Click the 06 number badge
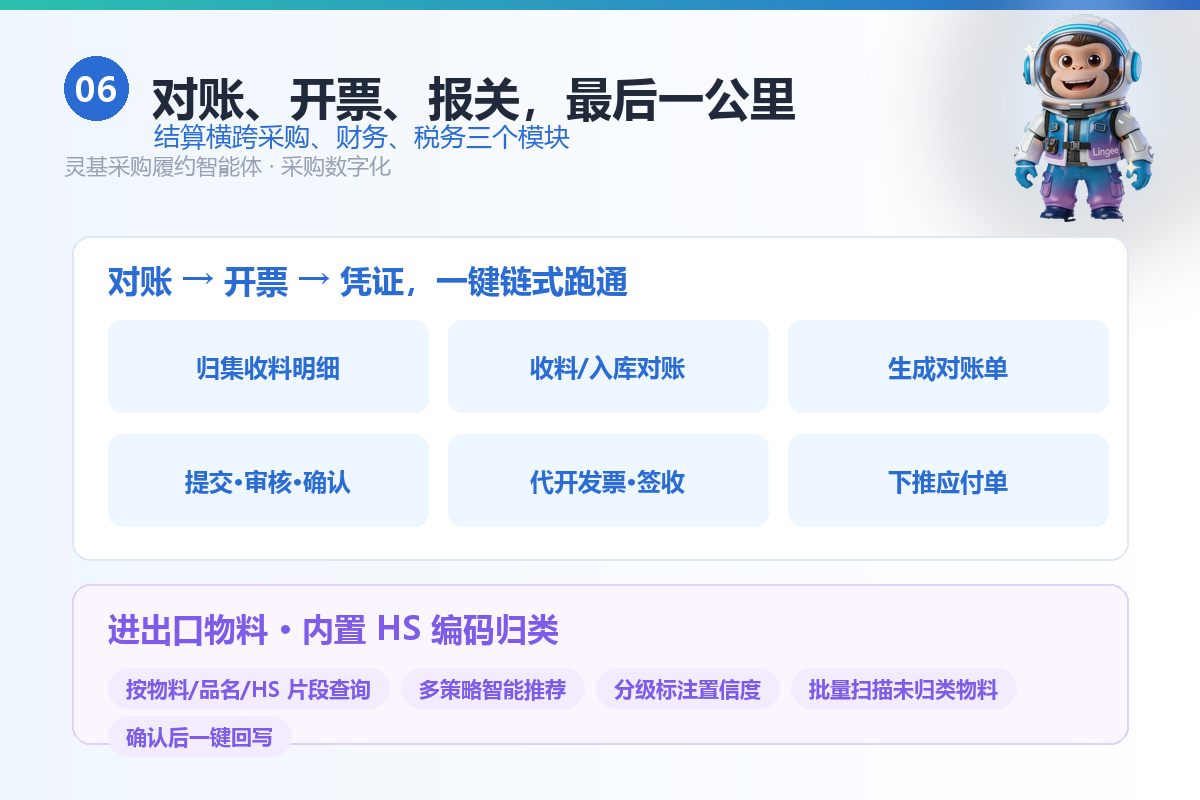 96,89
